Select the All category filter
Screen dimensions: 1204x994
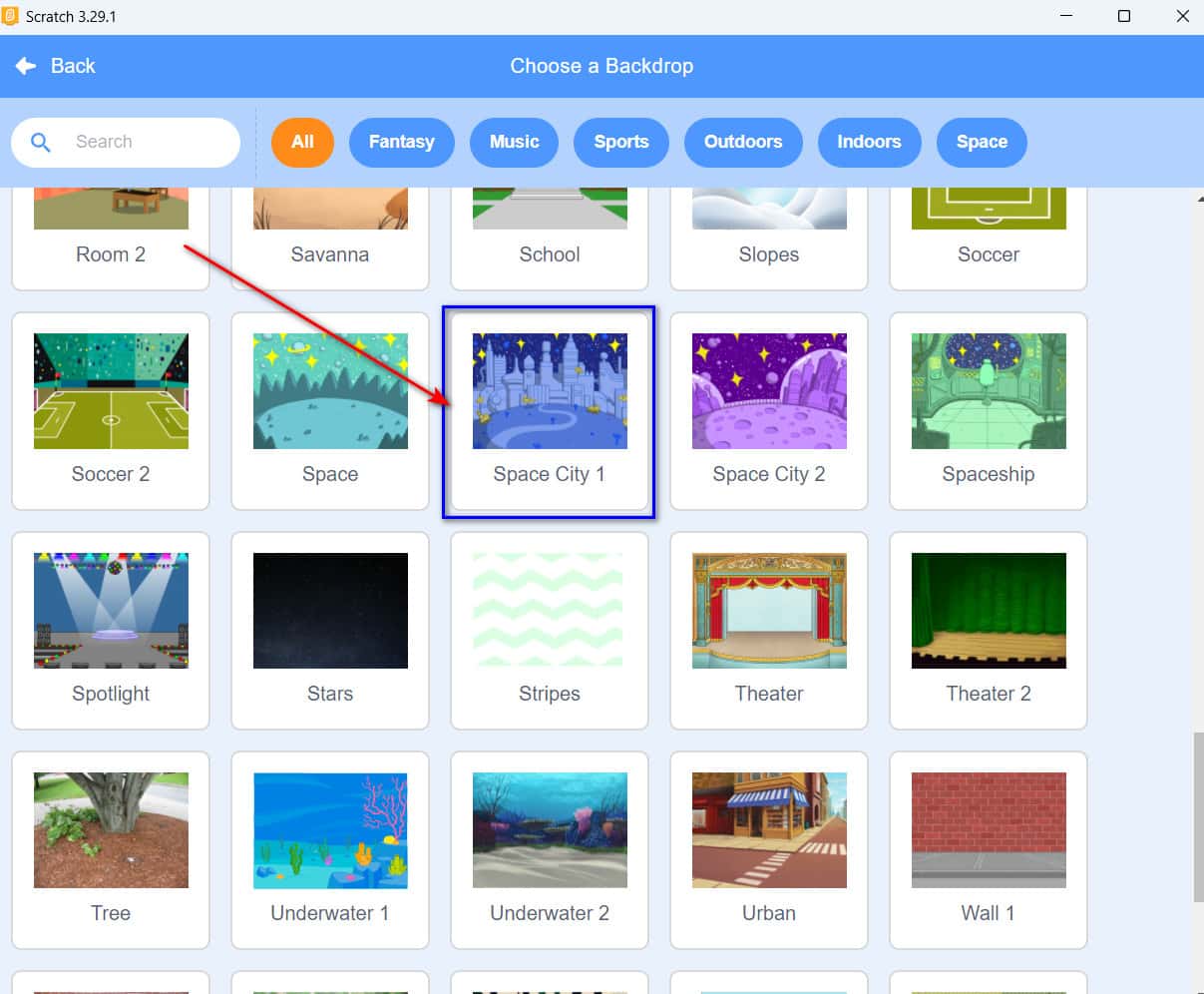[x=302, y=142]
